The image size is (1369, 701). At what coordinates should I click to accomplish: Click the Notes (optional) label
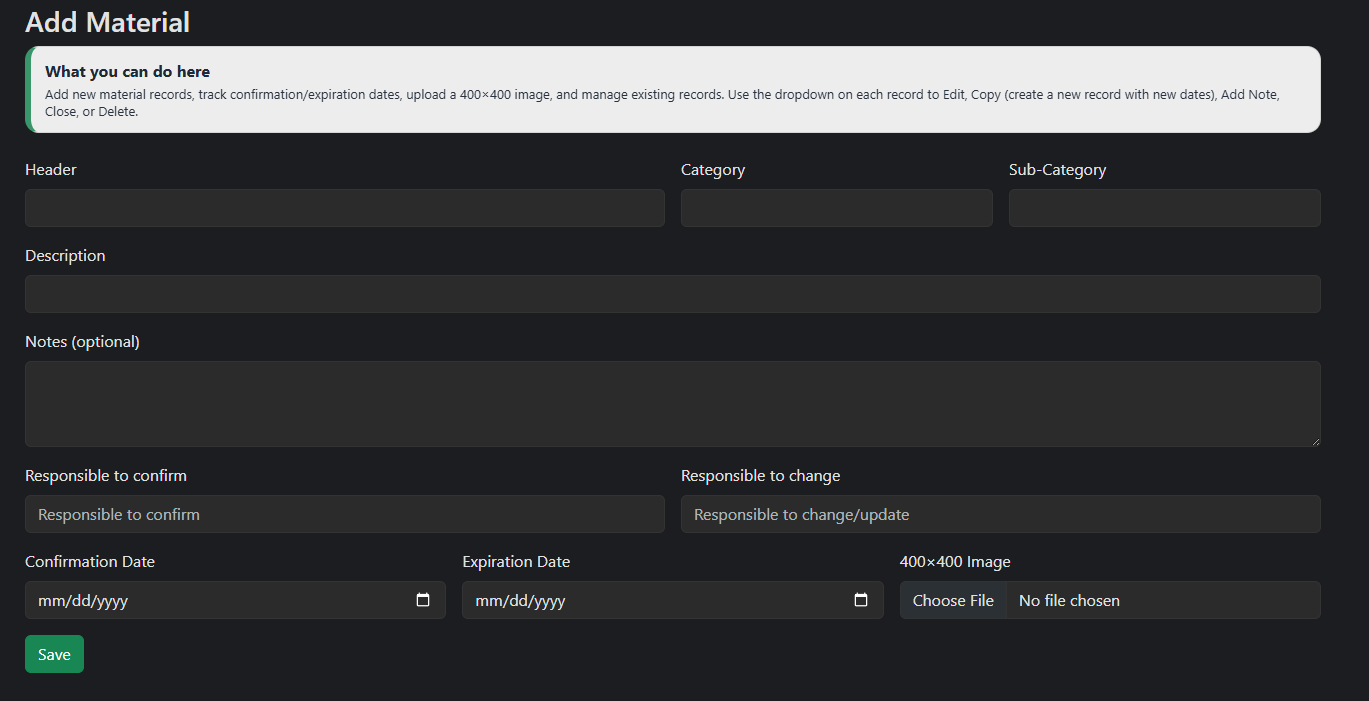point(82,342)
